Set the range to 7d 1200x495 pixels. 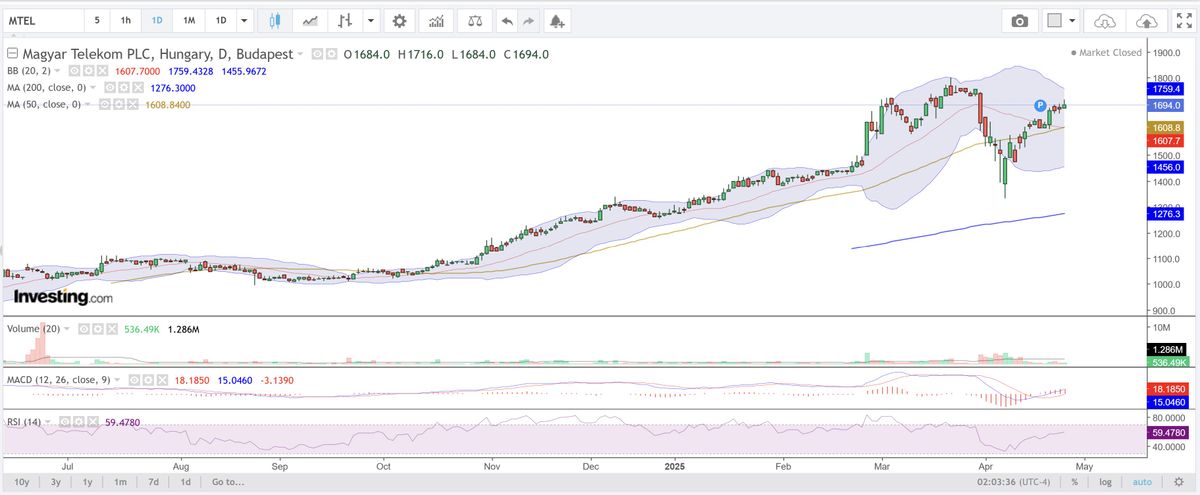153,482
